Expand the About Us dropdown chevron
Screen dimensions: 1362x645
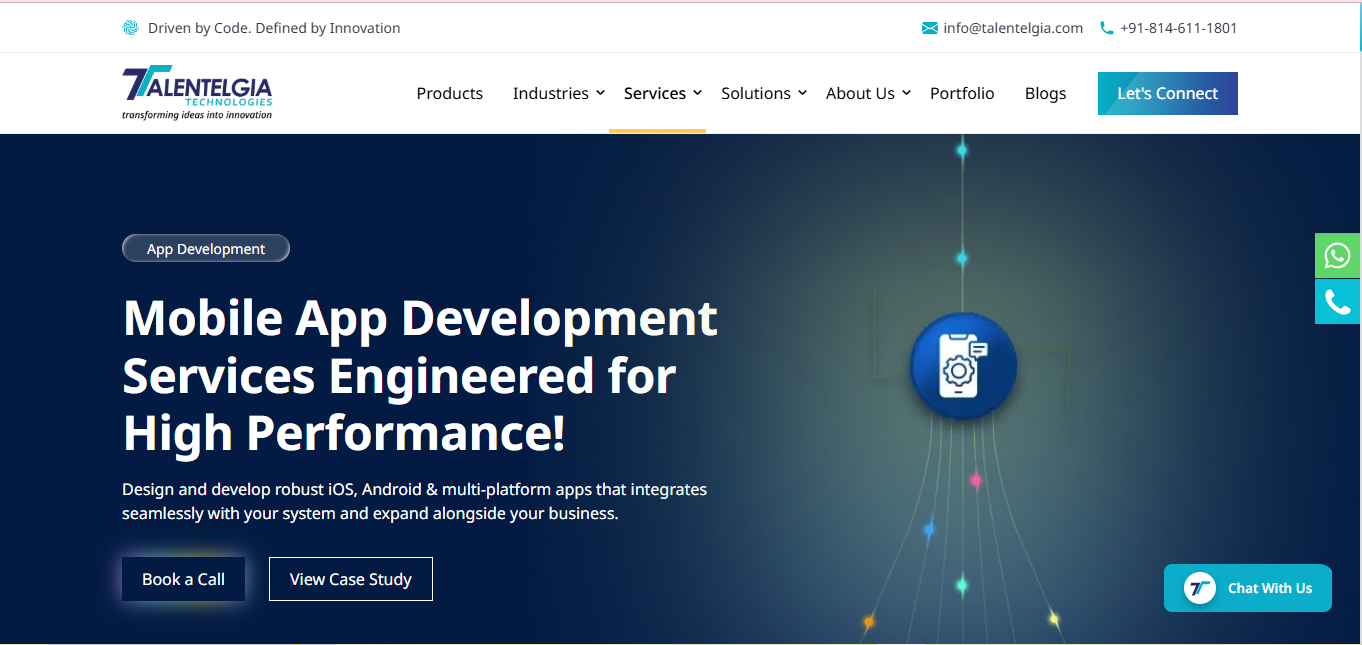pos(906,93)
